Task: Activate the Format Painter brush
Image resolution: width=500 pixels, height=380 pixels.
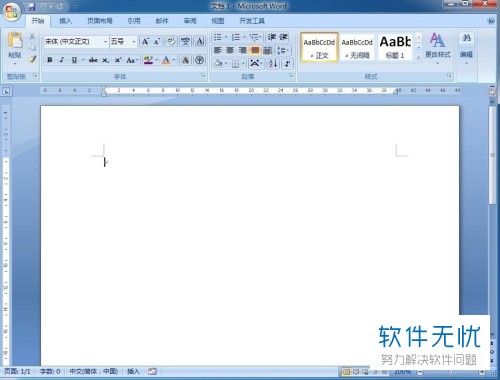Action: [x=32, y=59]
